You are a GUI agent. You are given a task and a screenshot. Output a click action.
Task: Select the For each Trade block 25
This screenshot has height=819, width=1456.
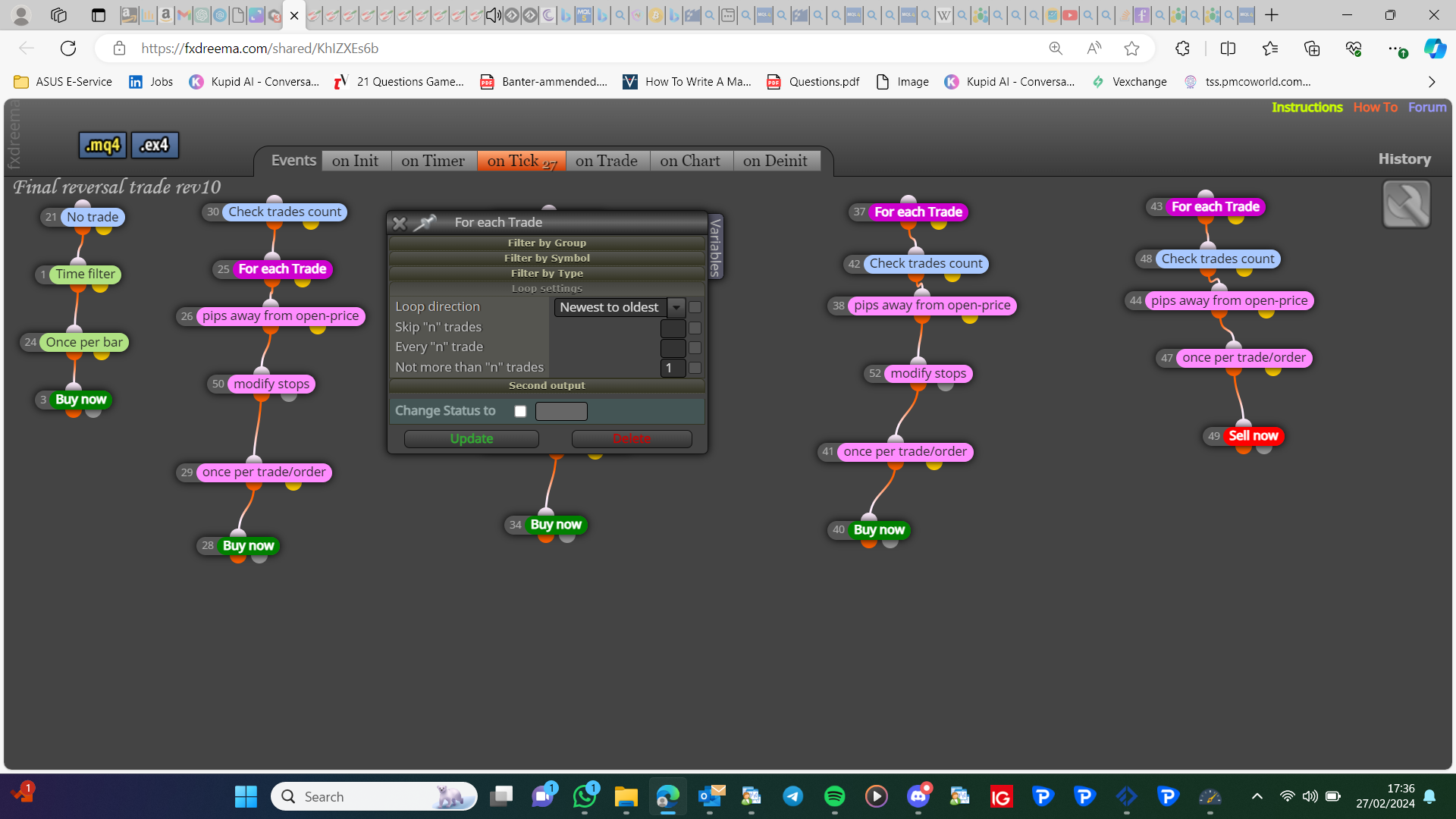(x=282, y=269)
